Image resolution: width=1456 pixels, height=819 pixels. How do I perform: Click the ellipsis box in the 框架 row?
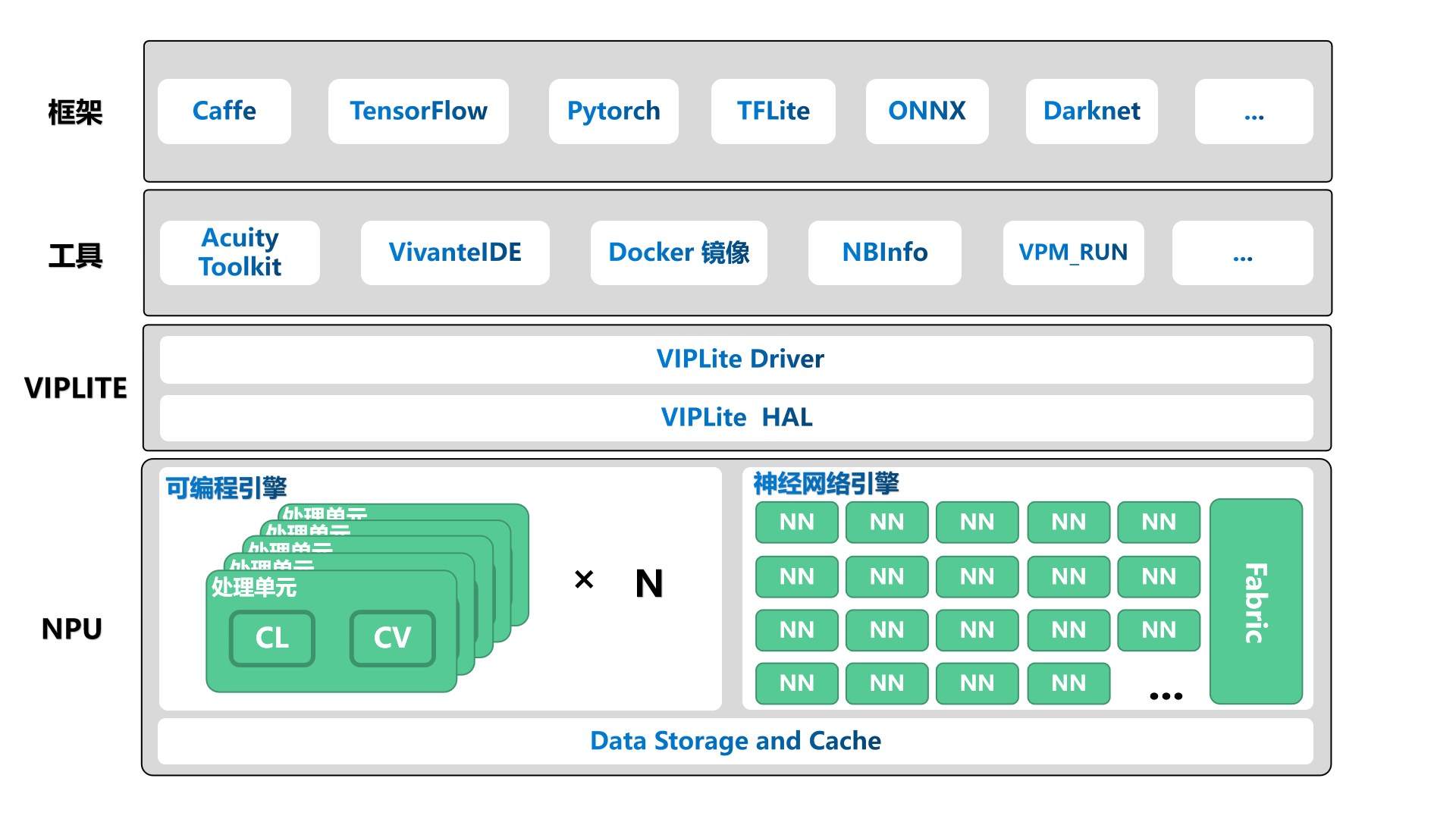pos(1254,111)
